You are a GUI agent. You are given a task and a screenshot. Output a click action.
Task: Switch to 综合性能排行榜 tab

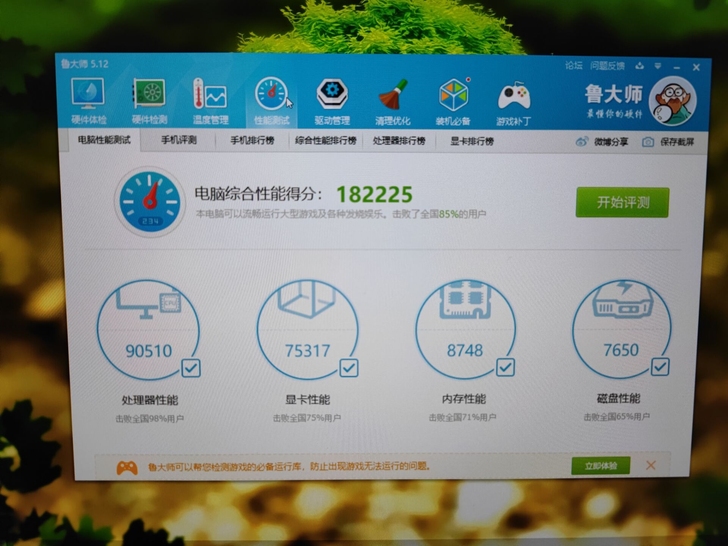point(325,140)
